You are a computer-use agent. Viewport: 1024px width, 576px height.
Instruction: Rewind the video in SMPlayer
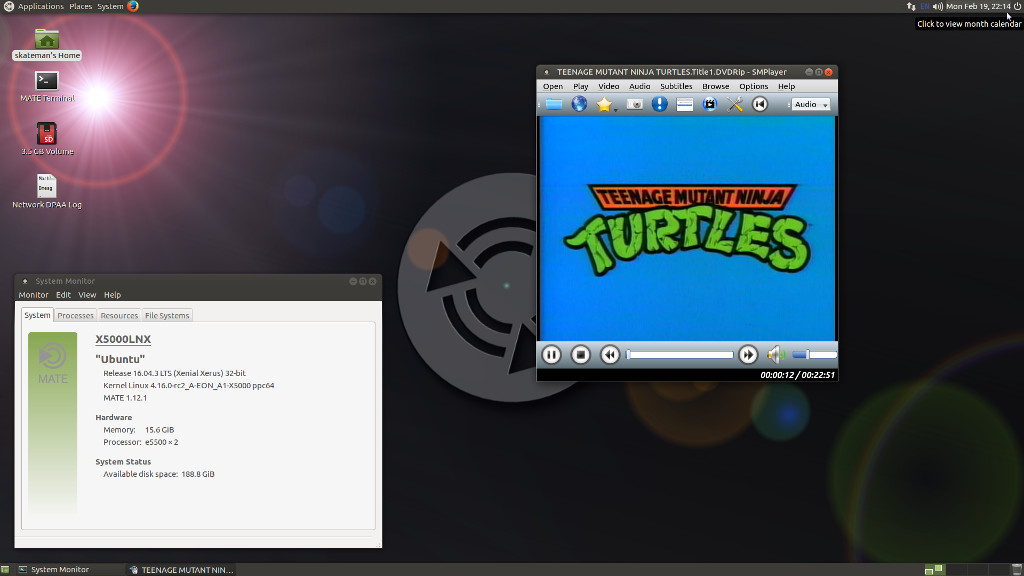point(610,355)
